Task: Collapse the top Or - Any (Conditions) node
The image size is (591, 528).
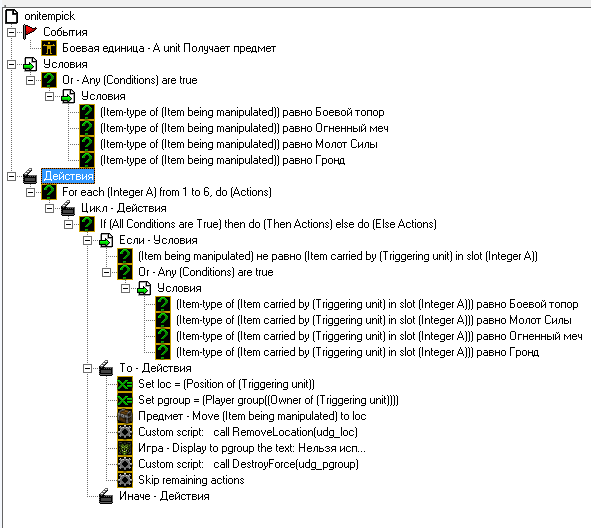Action: [x=30, y=80]
